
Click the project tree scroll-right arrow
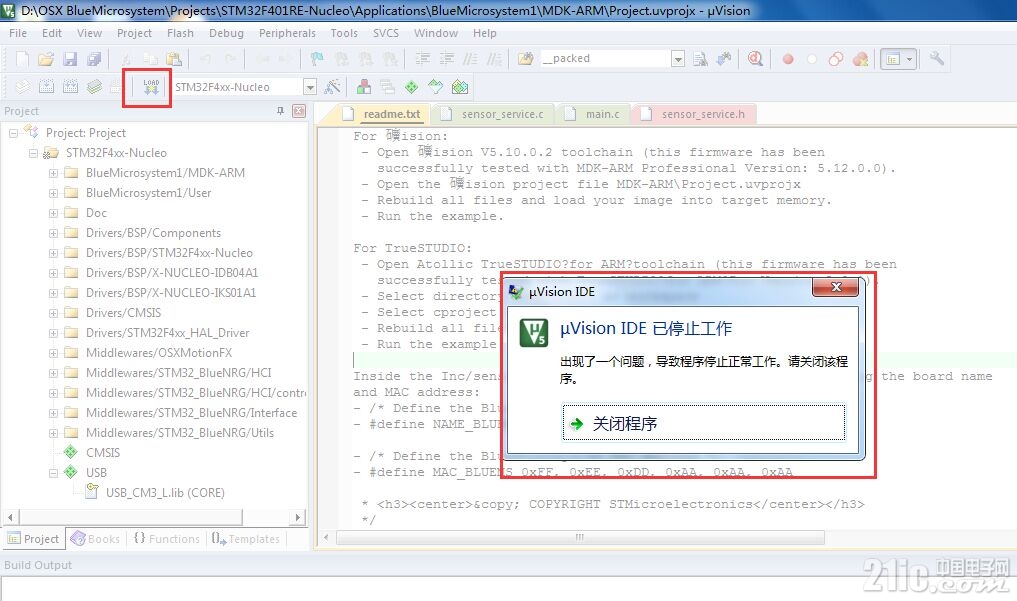click(297, 517)
